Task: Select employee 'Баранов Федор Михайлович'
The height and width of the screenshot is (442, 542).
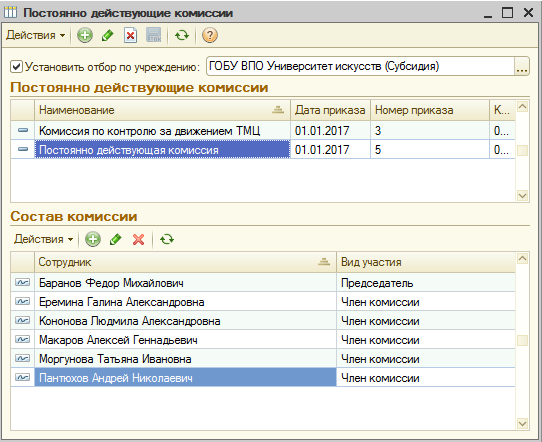Action: pos(111,283)
